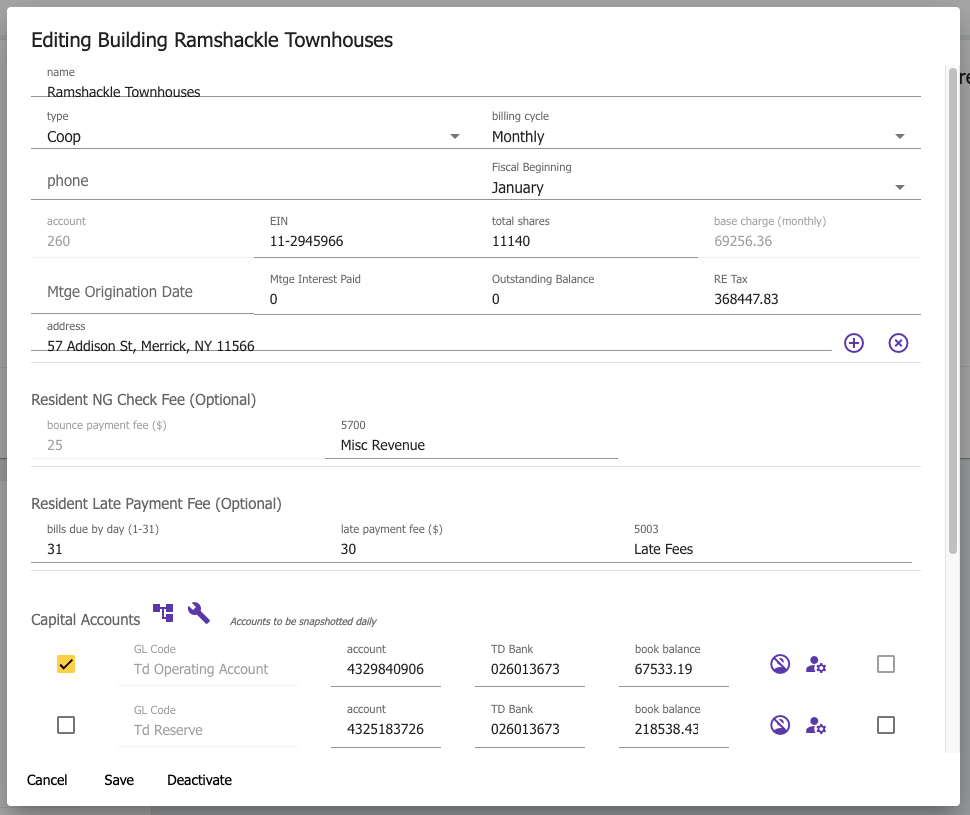Image resolution: width=970 pixels, height=815 pixels.
Task: Uncheck the Td Operating Account snapshot checkbox
Action: tap(66, 664)
